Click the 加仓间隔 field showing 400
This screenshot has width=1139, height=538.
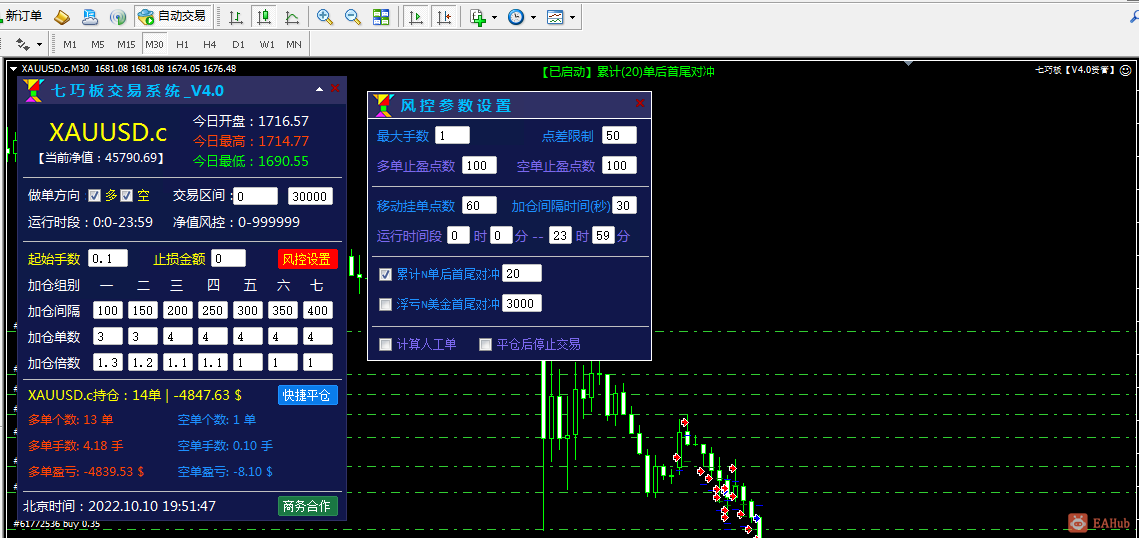point(317,311)
